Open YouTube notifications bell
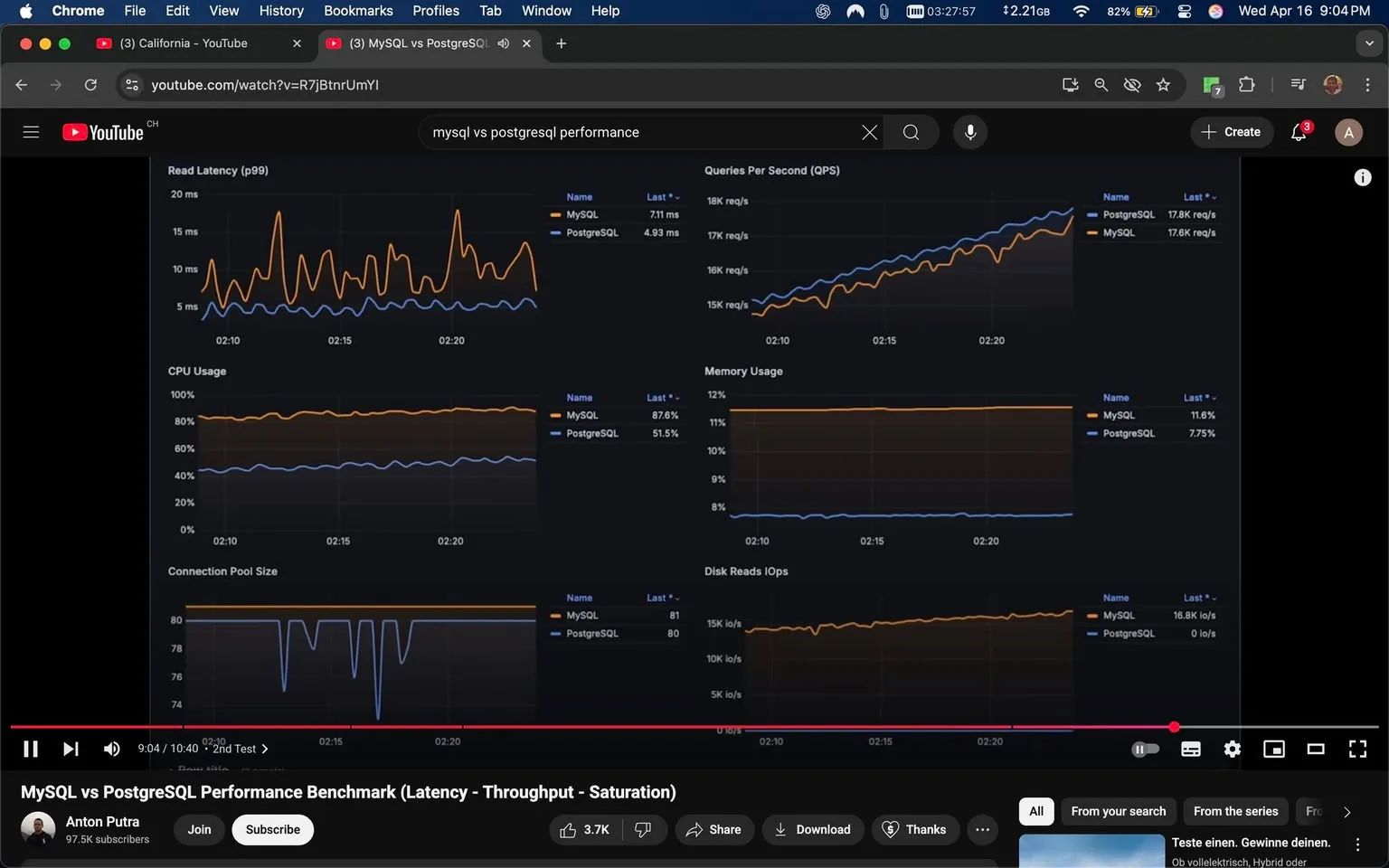Image resolution: width=1389 pixels, height=868 pixels. tap(1298, 132)
